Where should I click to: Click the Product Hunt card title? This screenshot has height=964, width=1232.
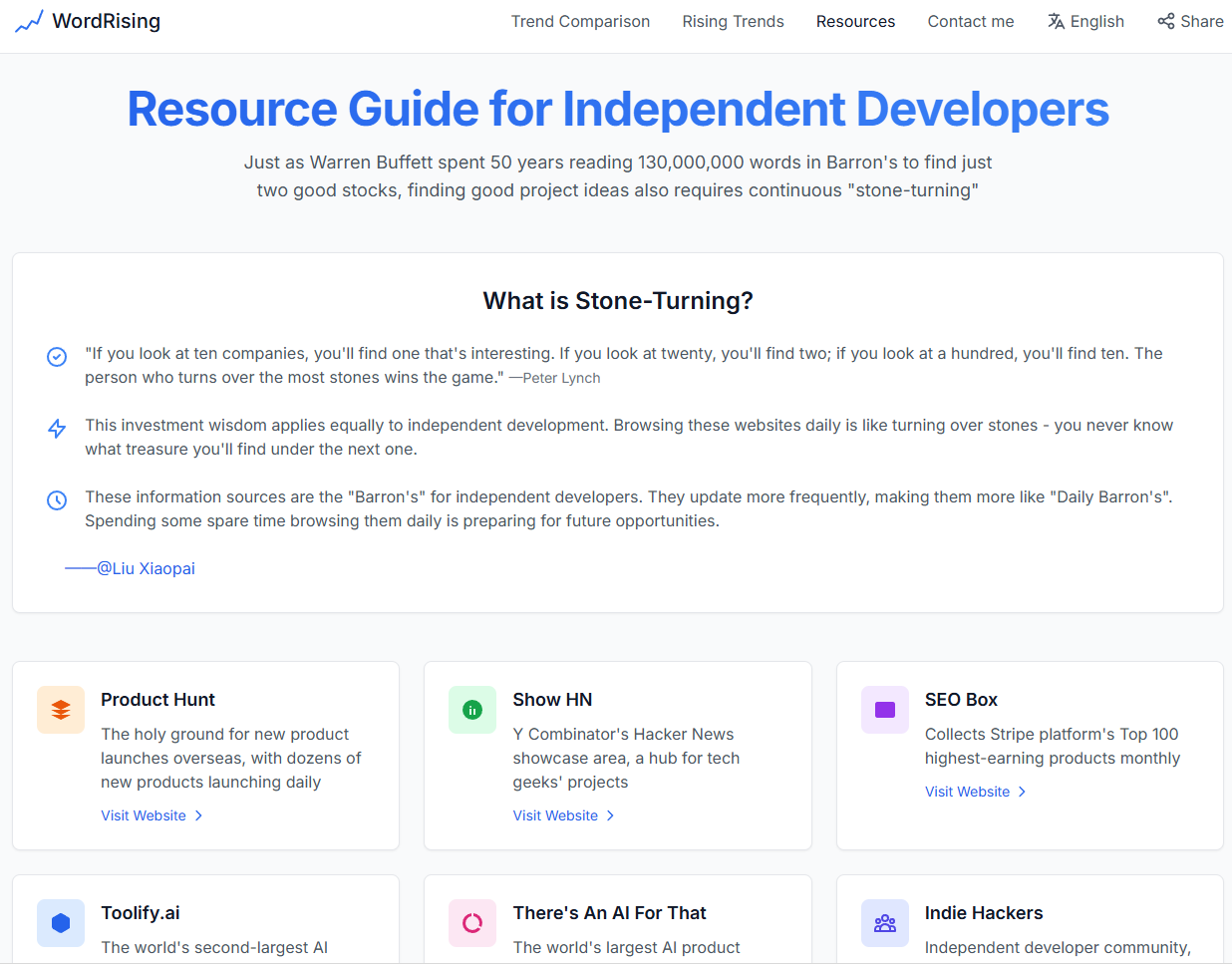tap(157, 700)
